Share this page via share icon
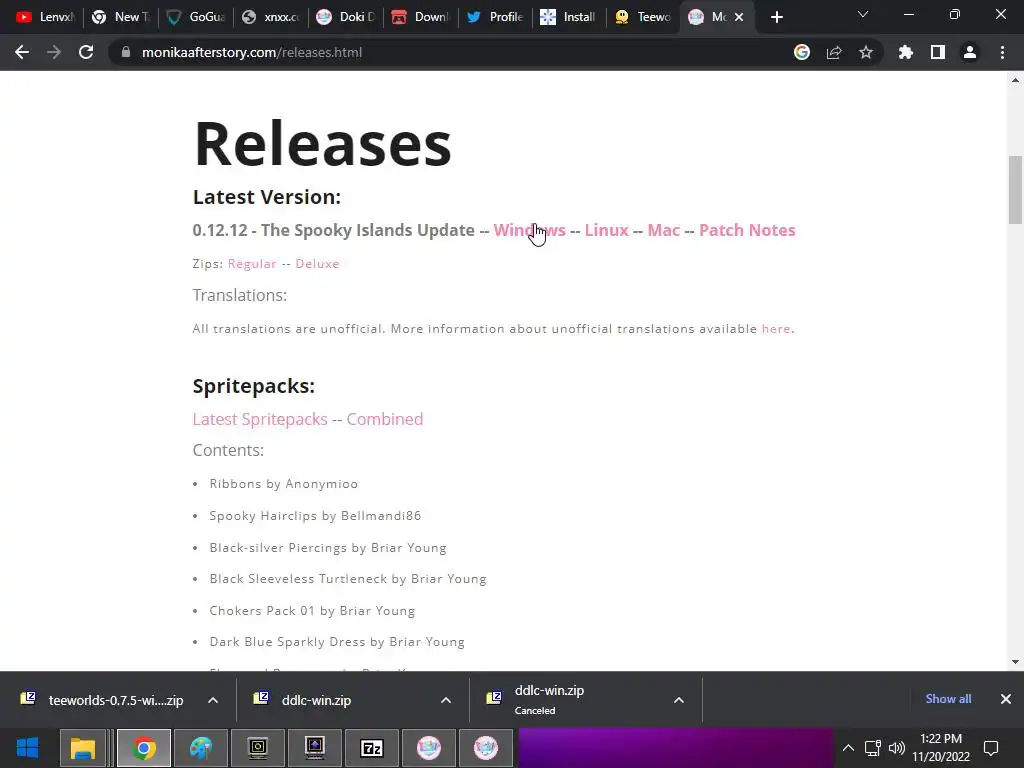The height and width of the screenshot is (768, 1024). click(834, 52)
